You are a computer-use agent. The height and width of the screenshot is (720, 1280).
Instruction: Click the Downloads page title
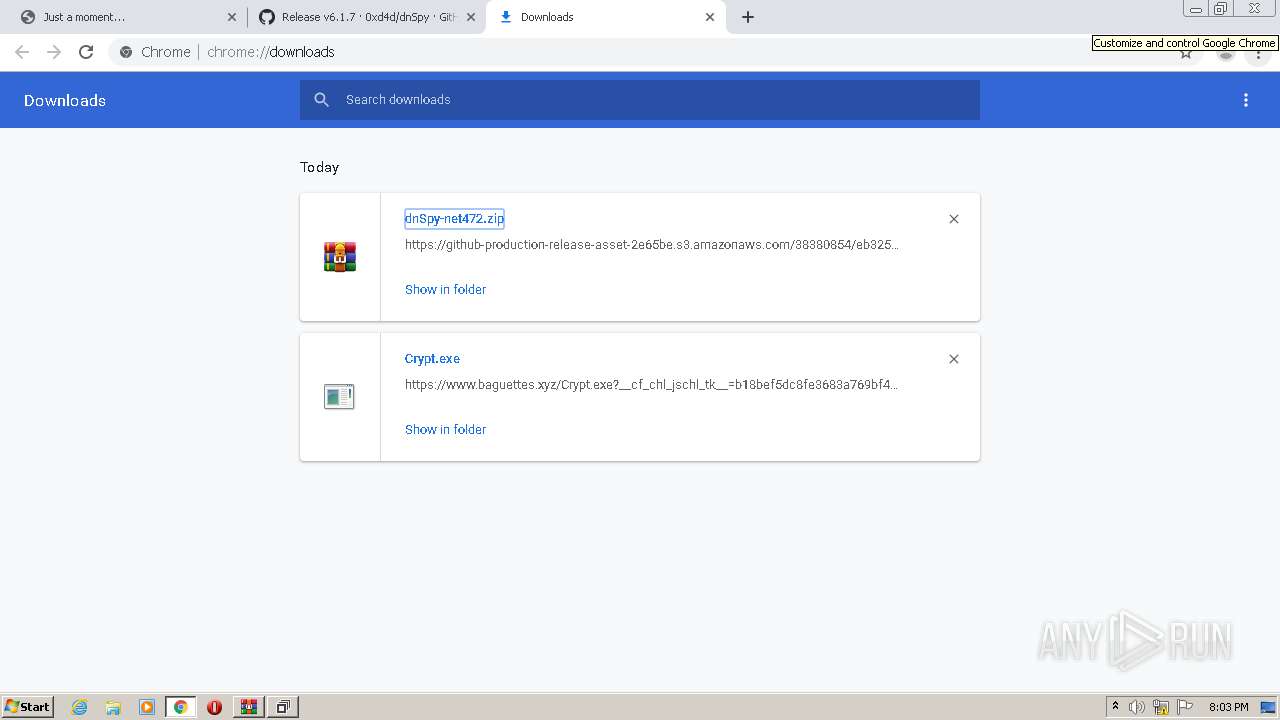[x=65, y=101]
